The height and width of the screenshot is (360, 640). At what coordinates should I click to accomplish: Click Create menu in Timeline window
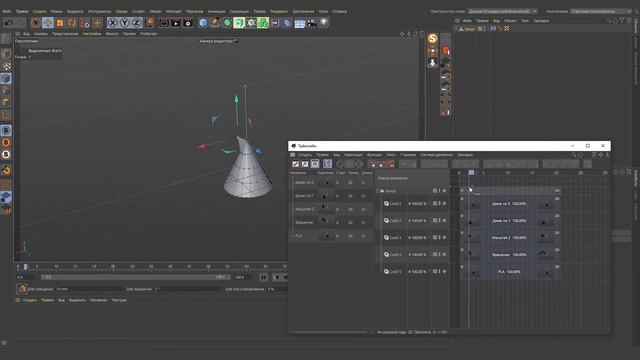click(304, 155)
